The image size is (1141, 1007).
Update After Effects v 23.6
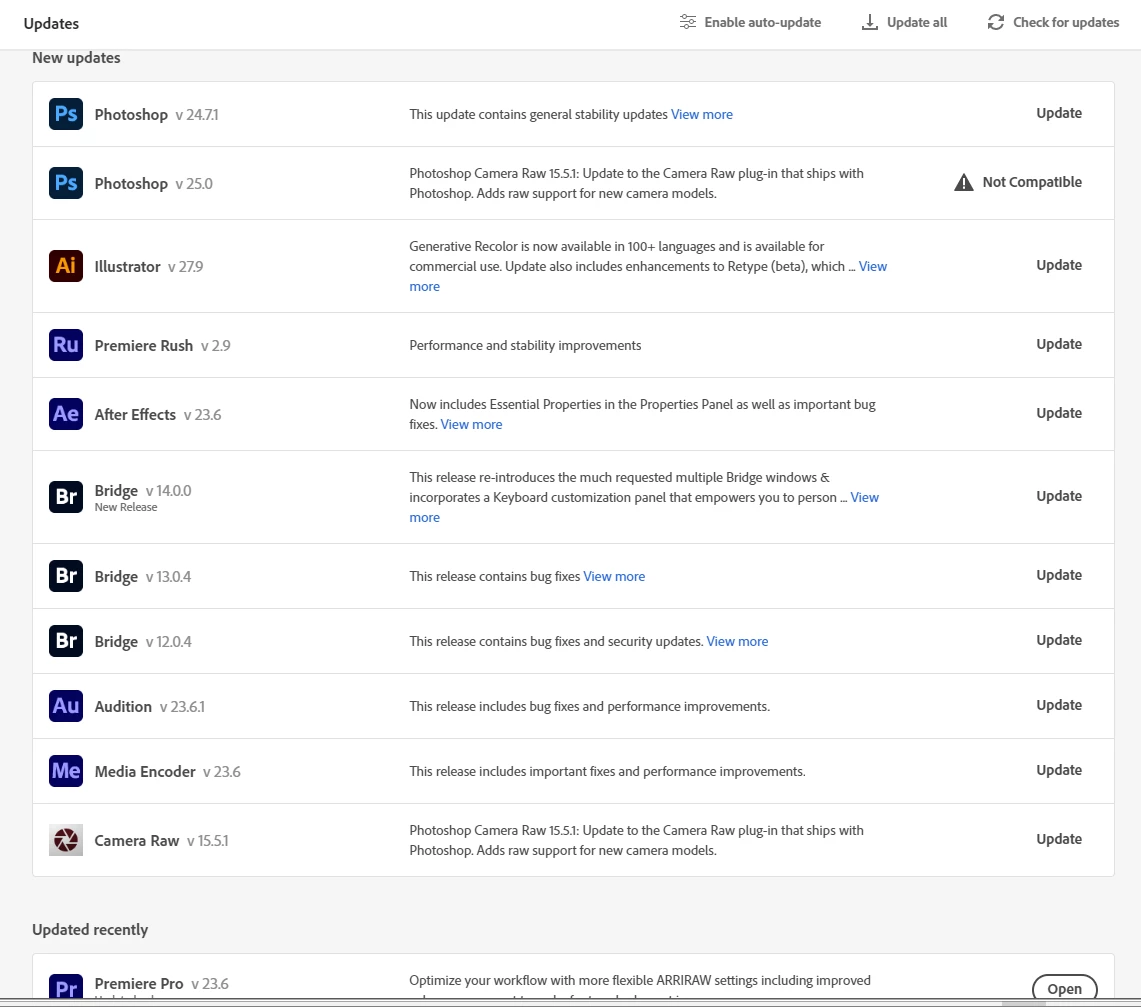1059,413
